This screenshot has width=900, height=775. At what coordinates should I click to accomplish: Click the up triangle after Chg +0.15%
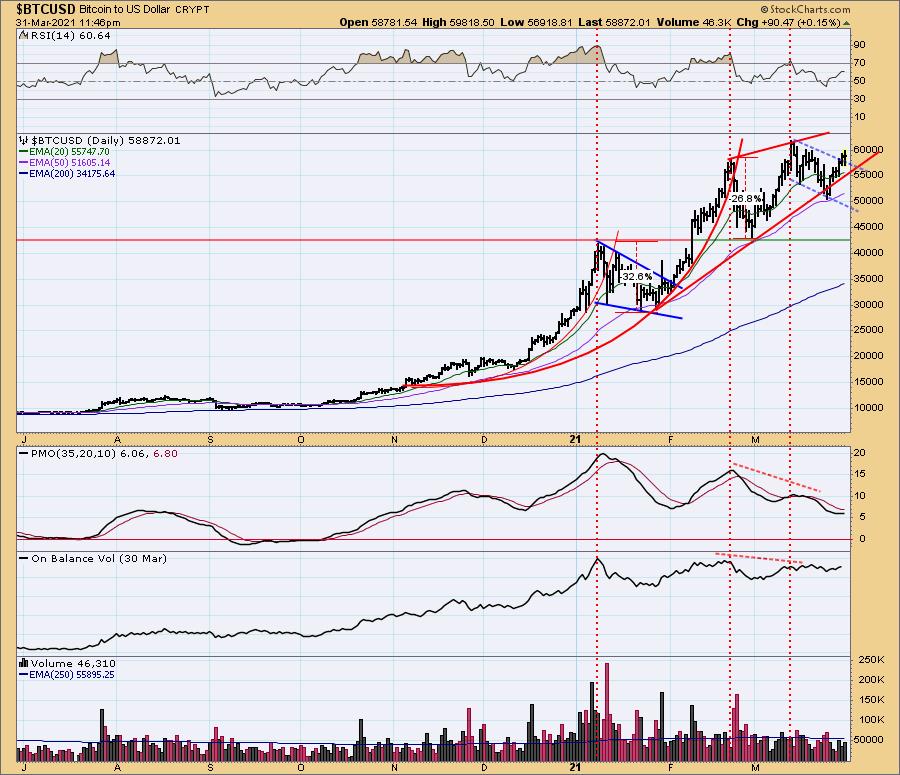tap(847, 23)
